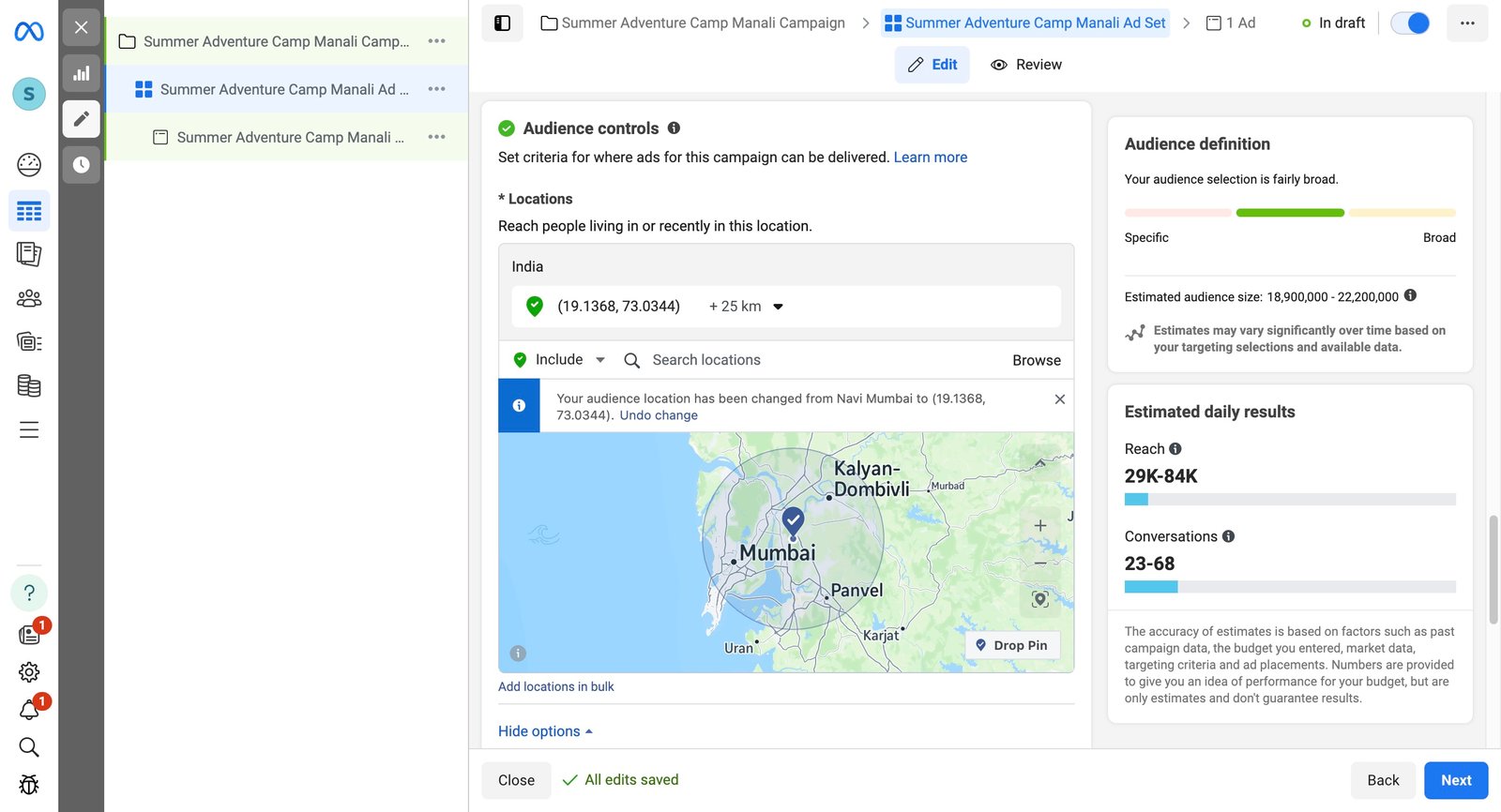Collapse Hide options section
The width and height of the screenshot is (1501, 812).
[545, 731]
